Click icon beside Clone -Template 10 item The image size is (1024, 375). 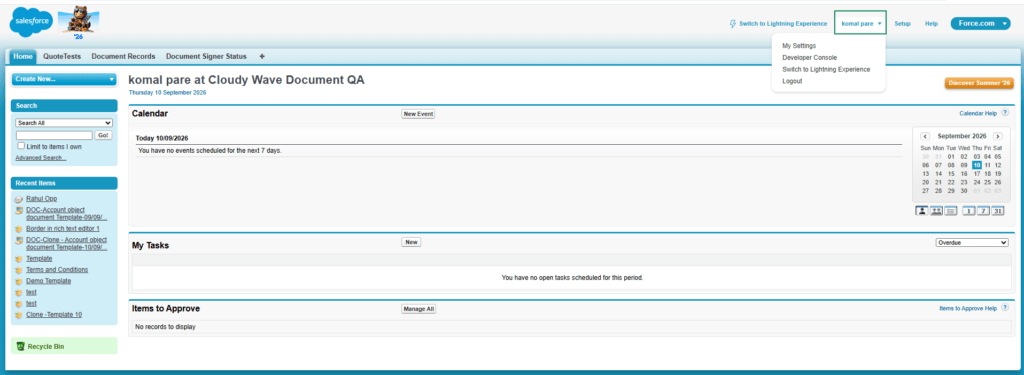[x=18, y=315]
